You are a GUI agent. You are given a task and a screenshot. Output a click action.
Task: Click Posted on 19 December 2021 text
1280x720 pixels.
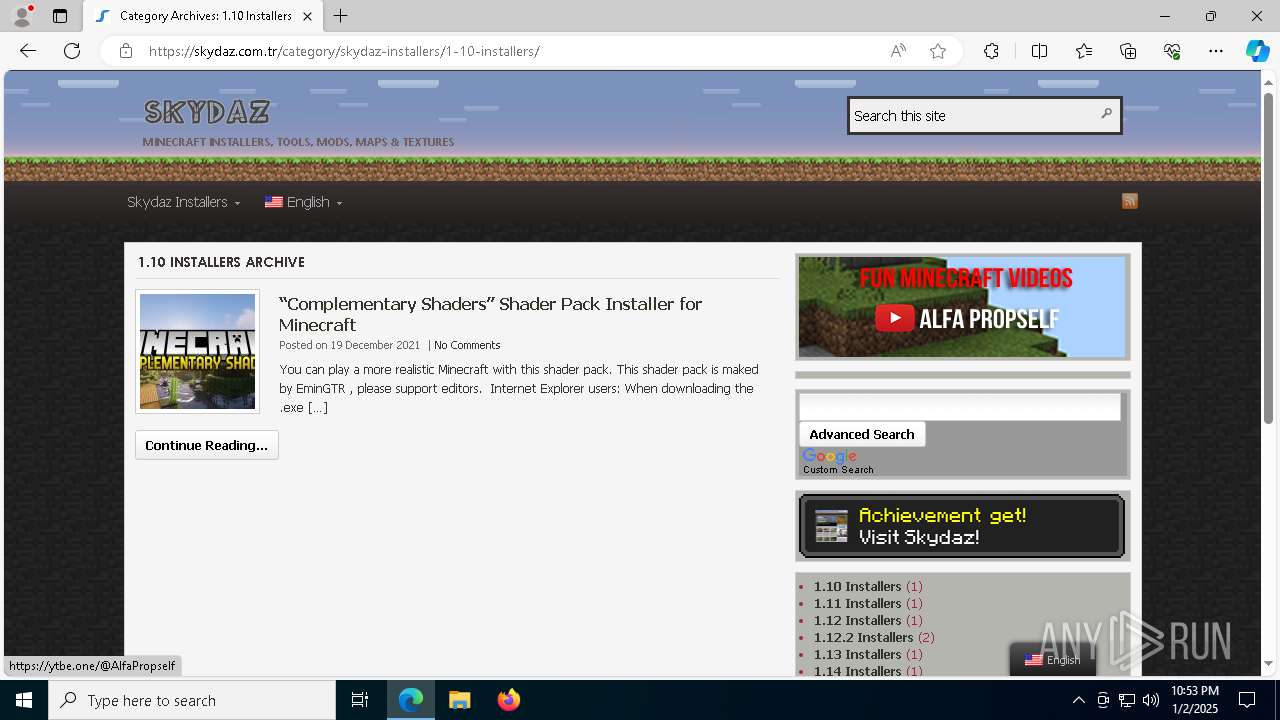coord(349,345)
